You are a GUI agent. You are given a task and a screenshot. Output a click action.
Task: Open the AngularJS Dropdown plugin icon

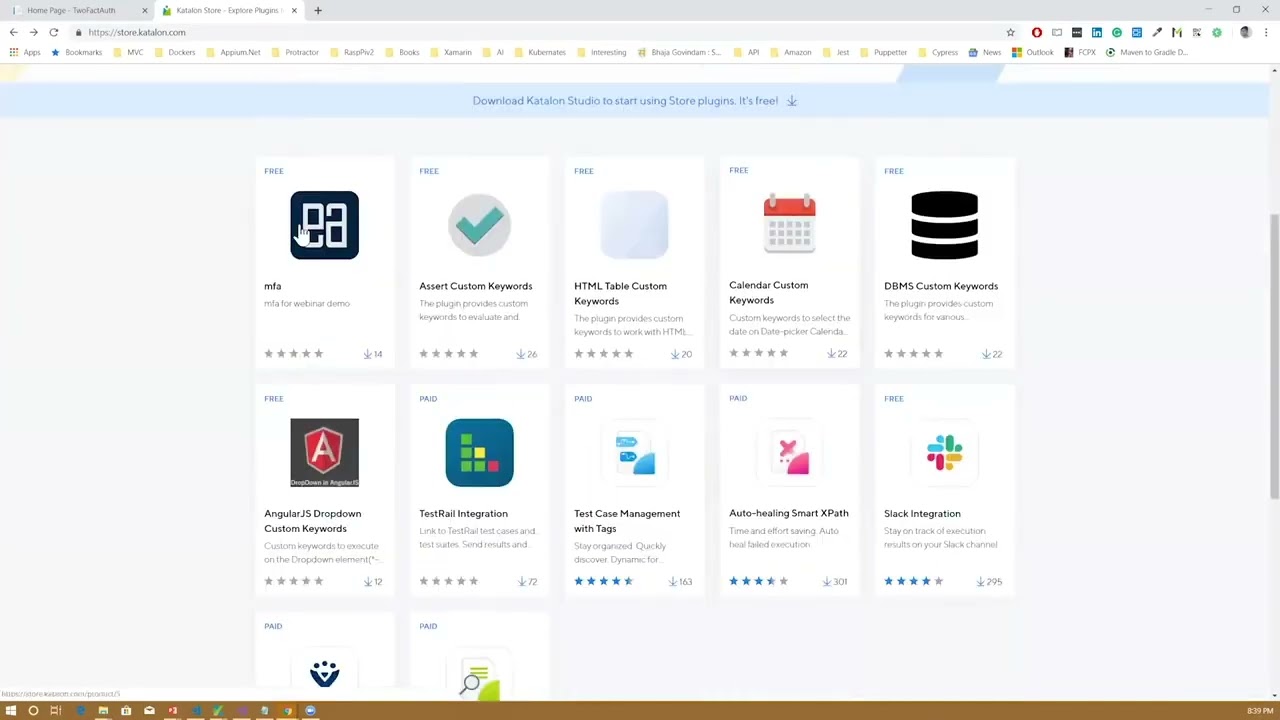coord(324,452)
